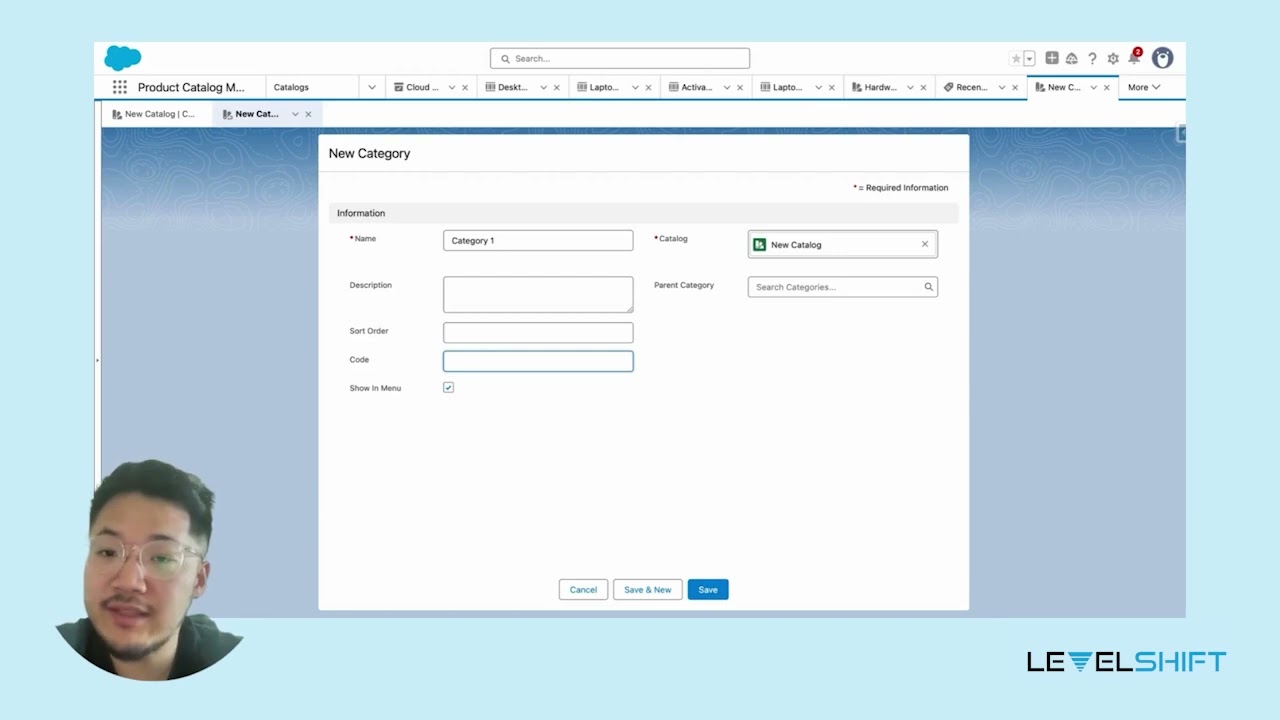Uncheck the Show In Menu checkbox

tap(448, 387)
